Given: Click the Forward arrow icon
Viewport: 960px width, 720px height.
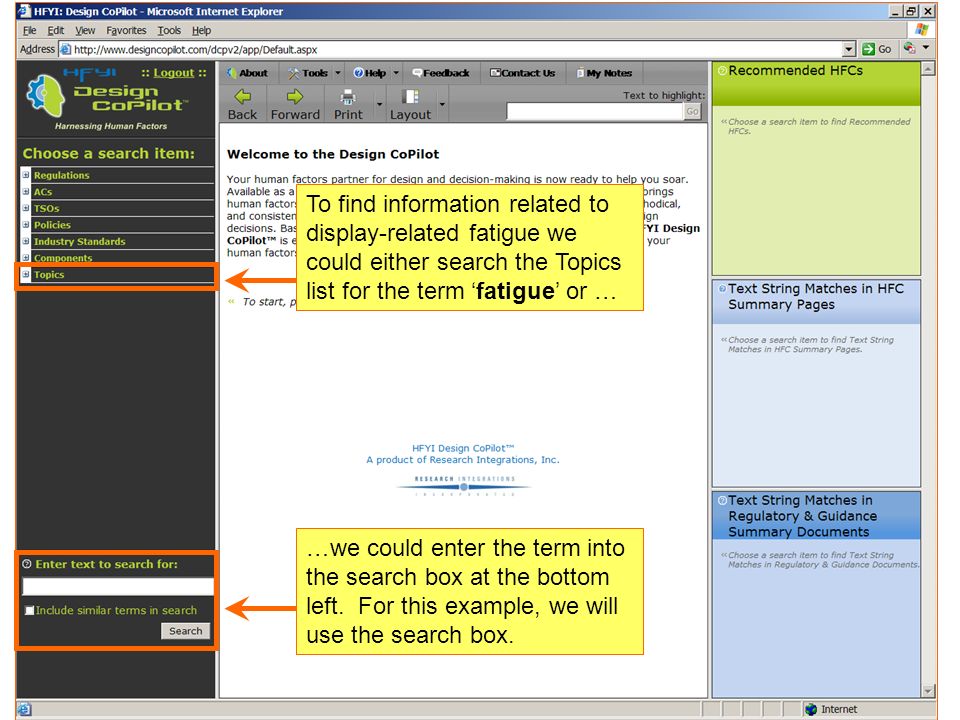Looking at the screenshot, I should (x=295, y=96).
